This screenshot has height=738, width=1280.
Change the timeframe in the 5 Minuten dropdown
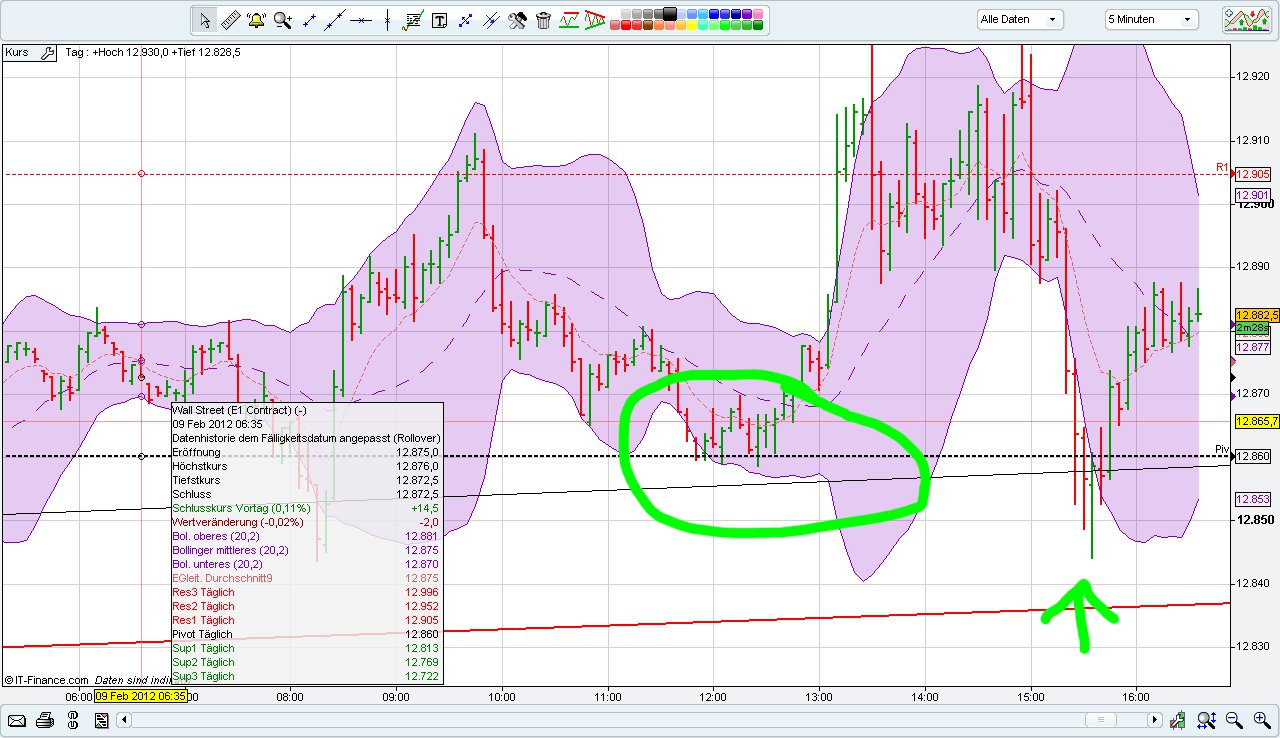click(1150, 18)
